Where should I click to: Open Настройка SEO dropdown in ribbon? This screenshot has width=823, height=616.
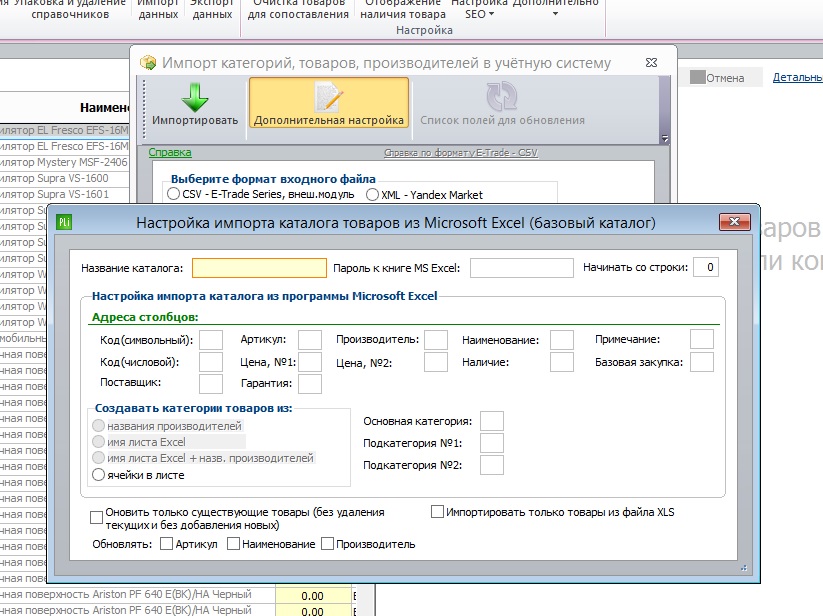(479, 9)
